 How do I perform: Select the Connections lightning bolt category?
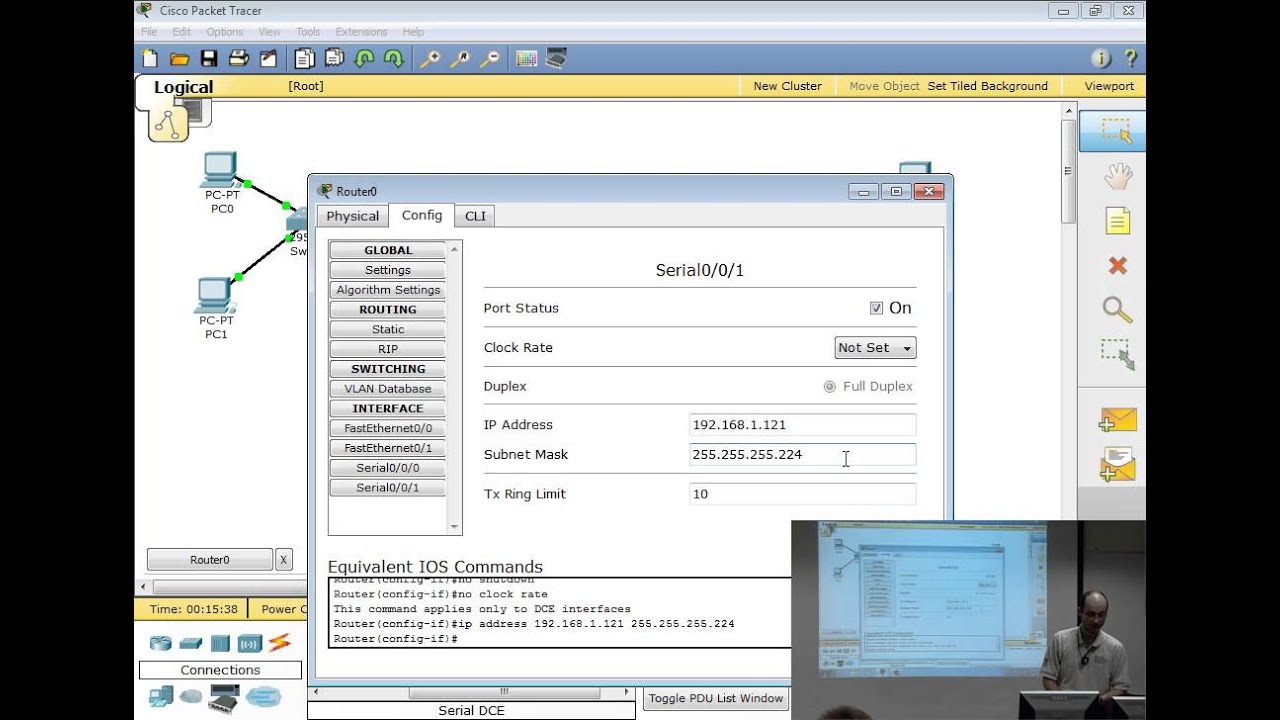[279, 643]
